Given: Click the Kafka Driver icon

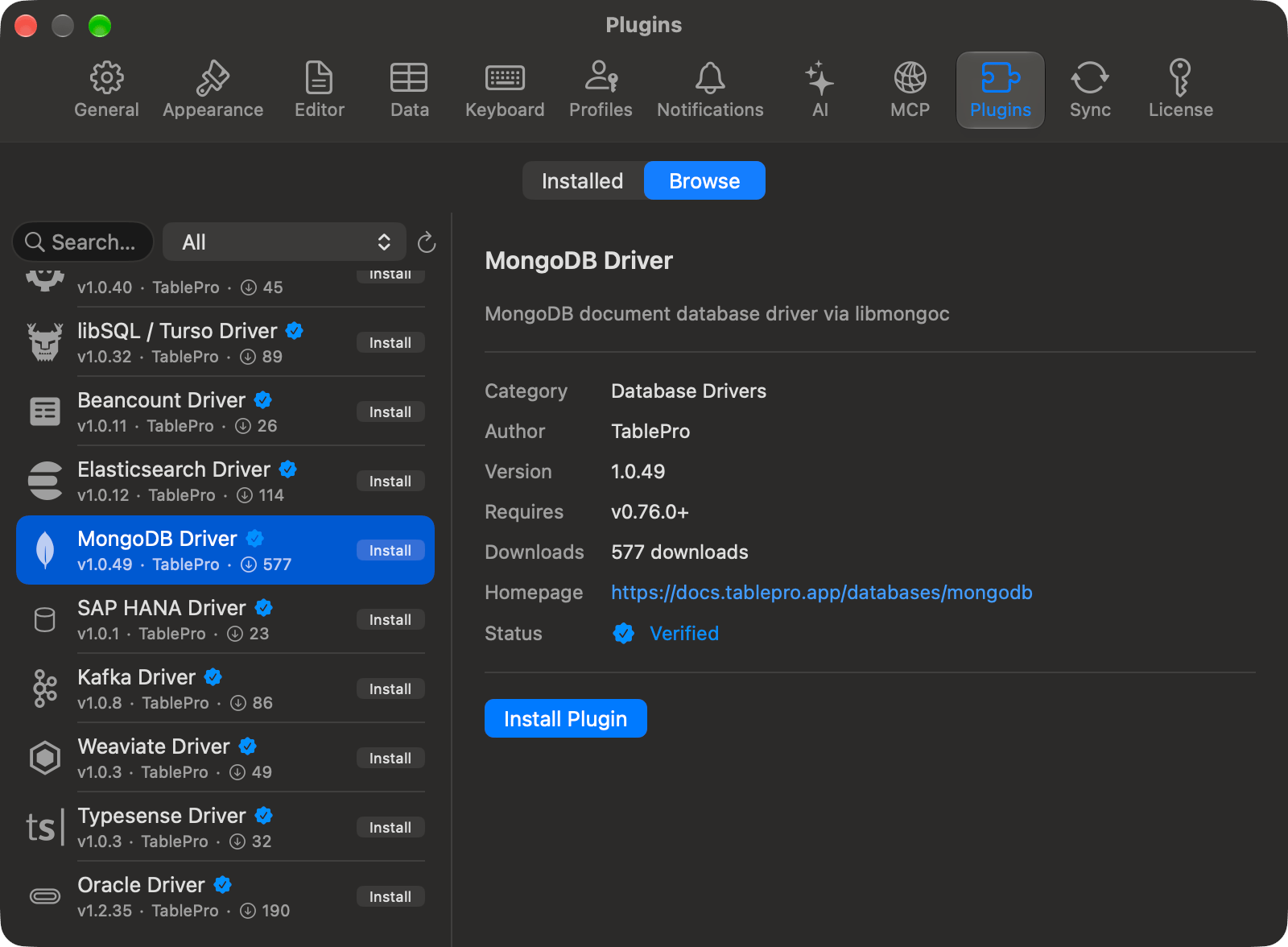Looking at the screenshot, I should coord(45,689).
